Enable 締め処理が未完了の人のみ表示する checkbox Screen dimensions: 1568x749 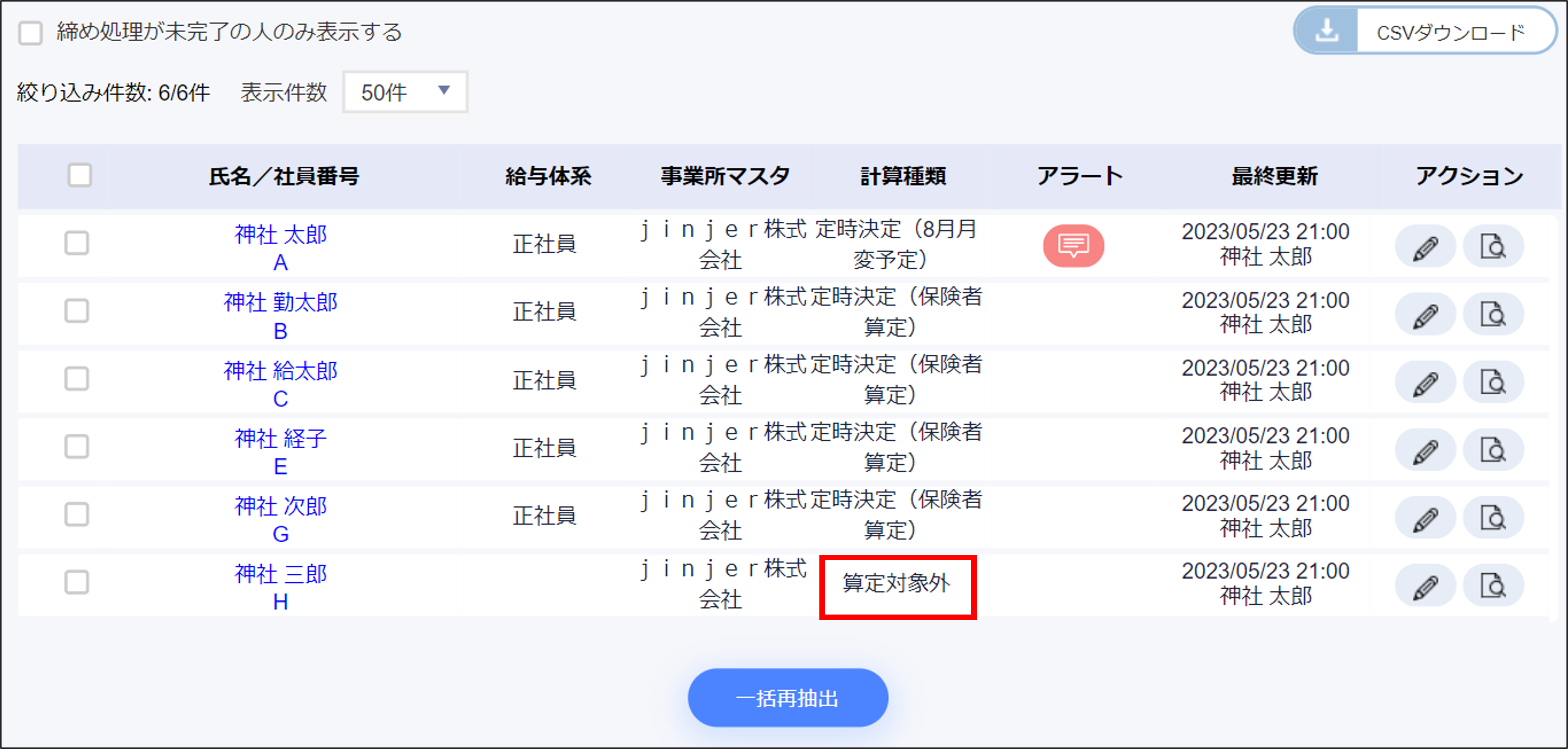[30, 33]
